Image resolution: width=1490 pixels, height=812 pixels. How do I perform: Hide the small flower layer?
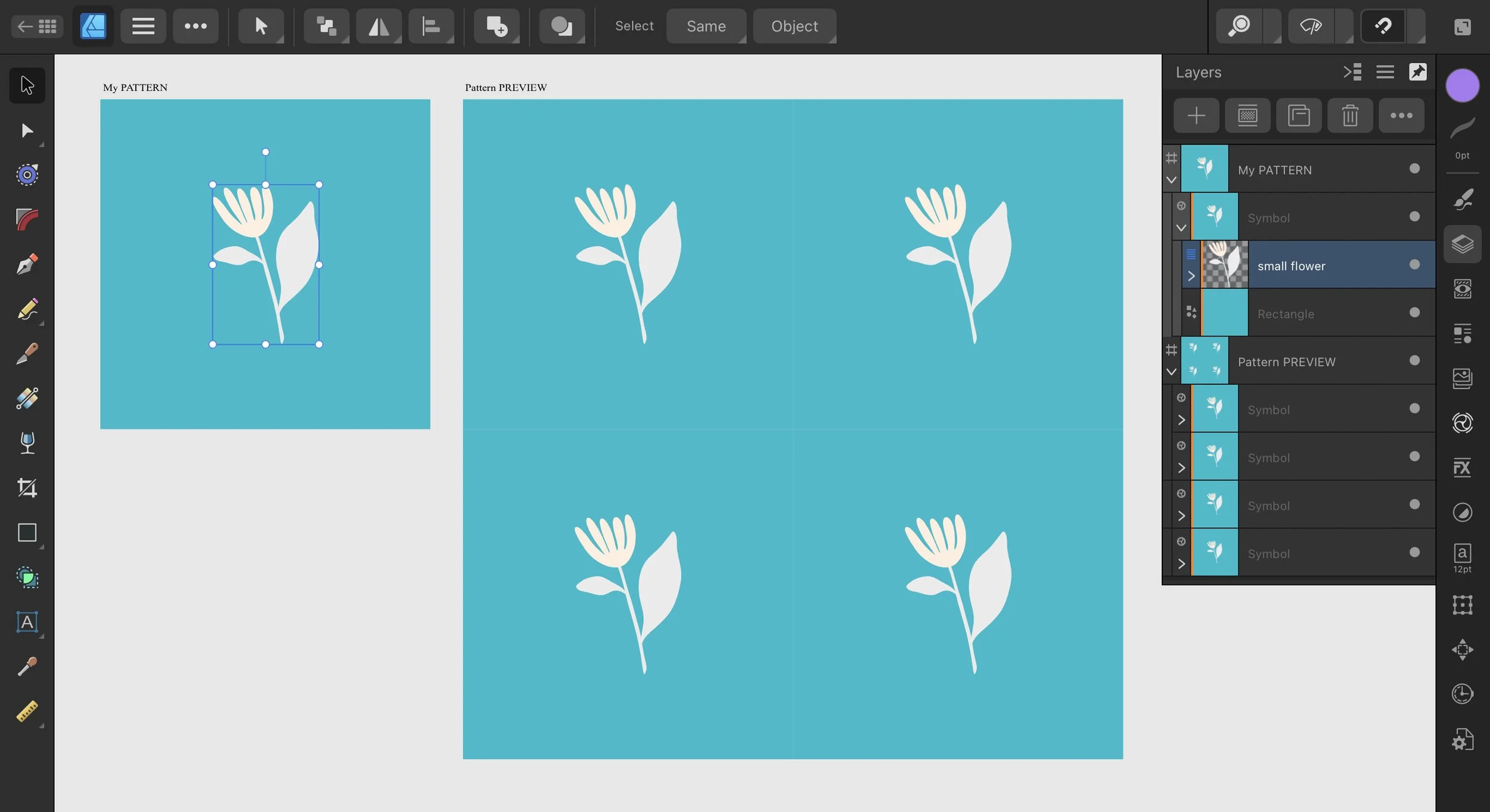click(1414, 266)
